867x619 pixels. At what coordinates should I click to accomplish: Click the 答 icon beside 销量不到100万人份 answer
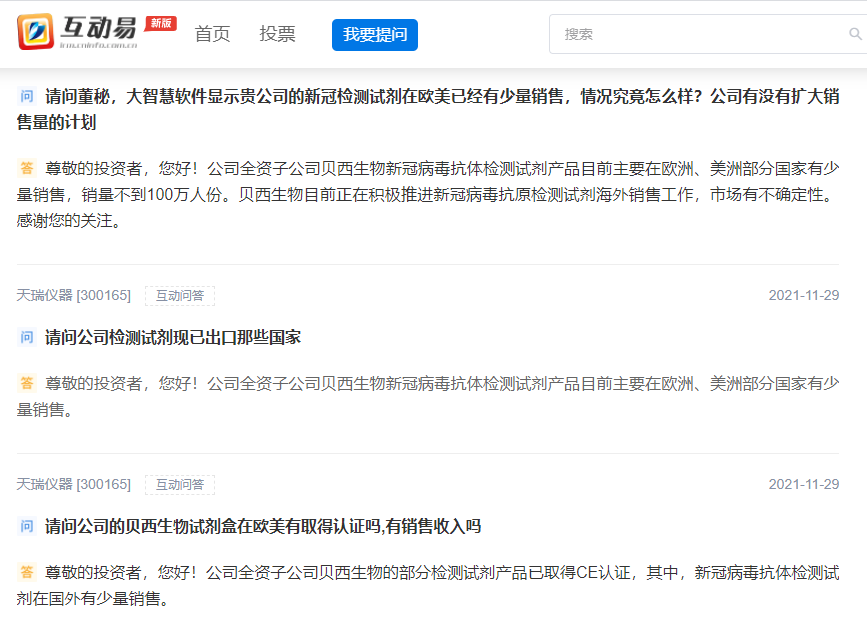coord(27,168)
